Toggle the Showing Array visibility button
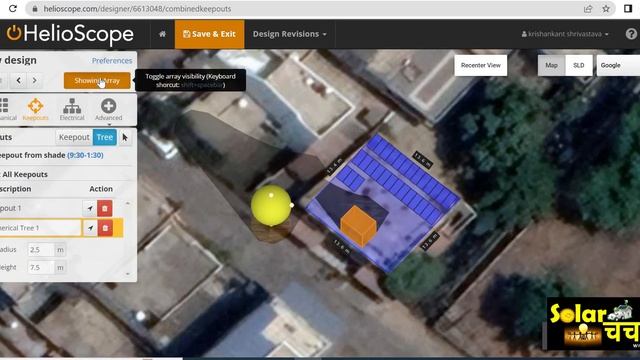This screenshot has height=360, width=640. (97, 80)
